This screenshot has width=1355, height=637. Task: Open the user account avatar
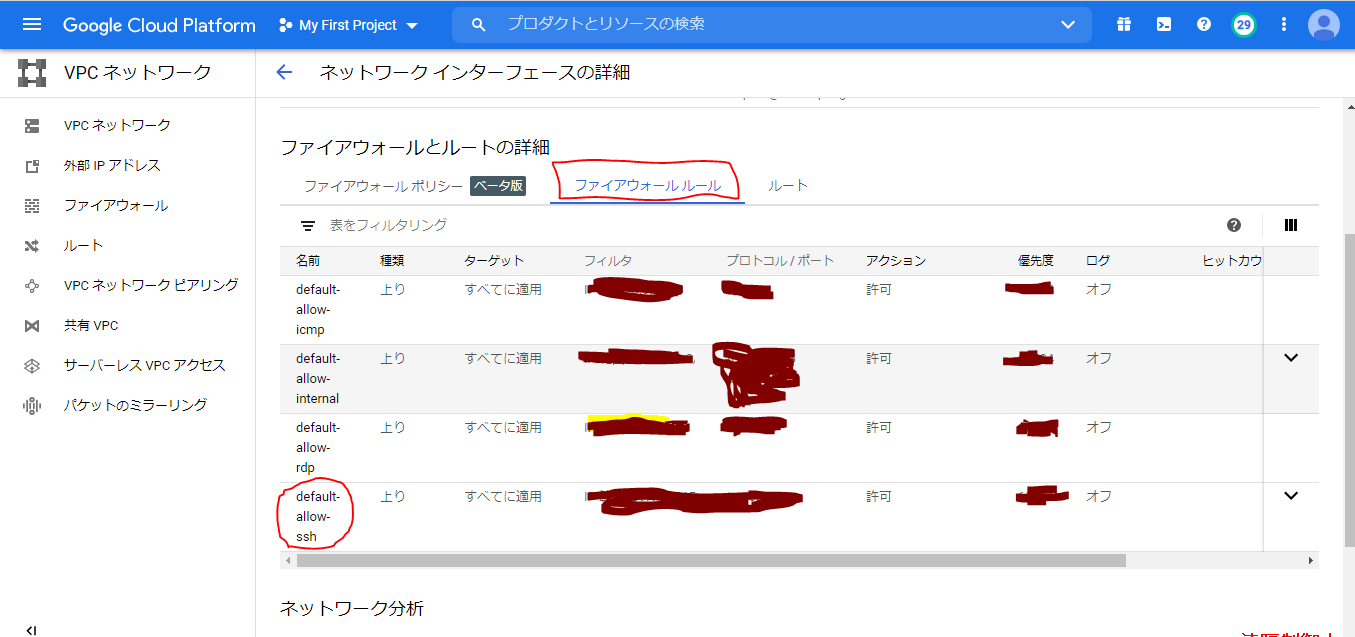click(x=1324, y=24)
